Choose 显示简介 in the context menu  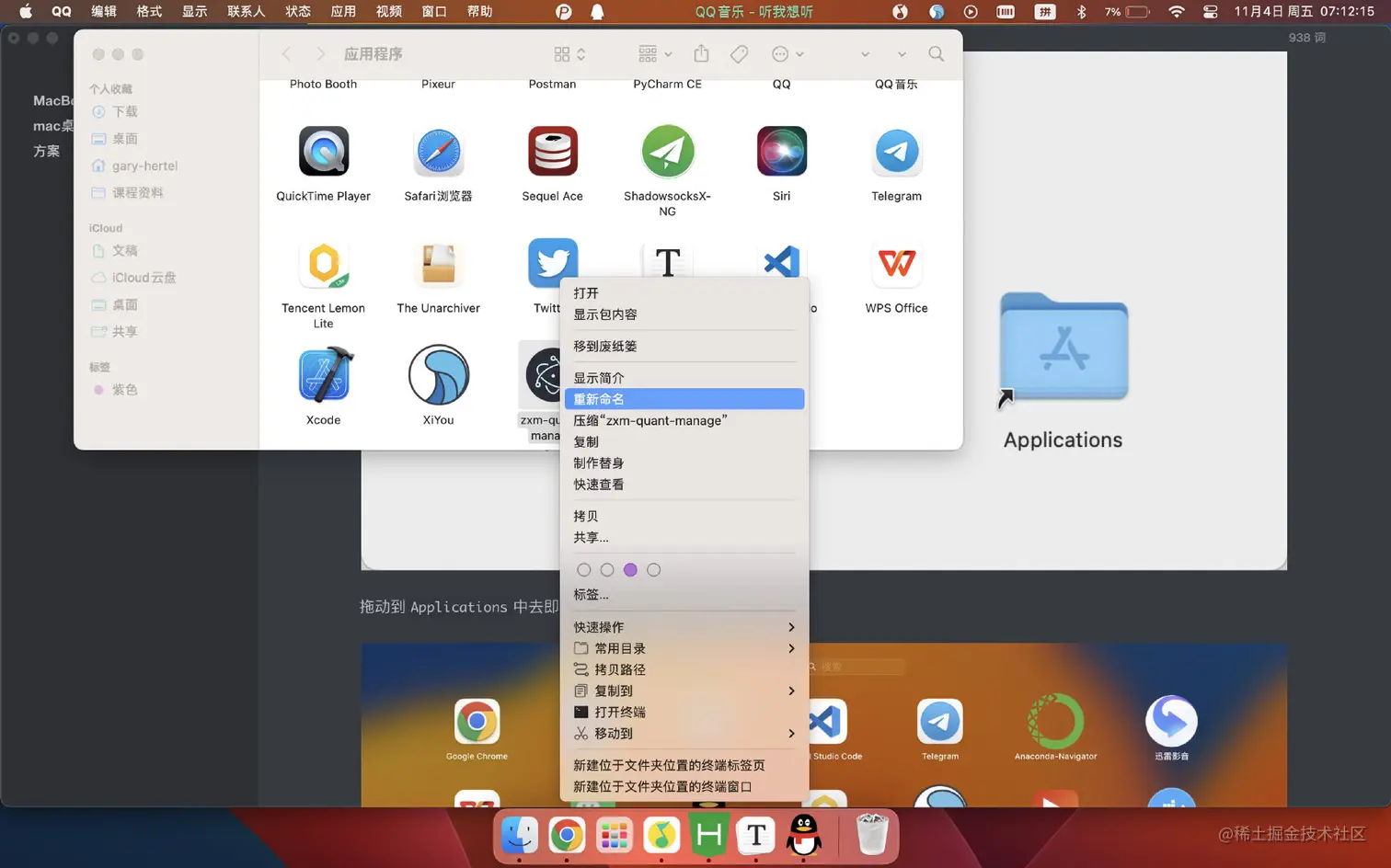(684, 378)
